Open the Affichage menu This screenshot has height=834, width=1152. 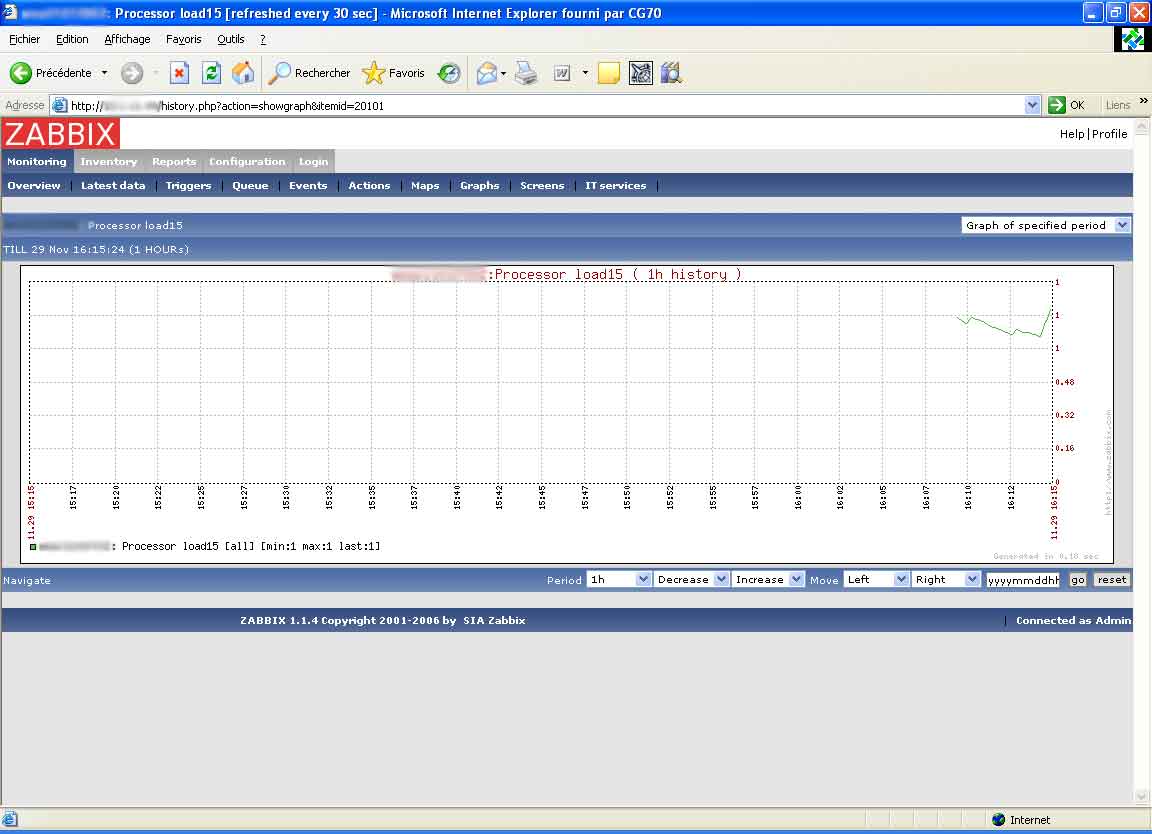point(127,39)
